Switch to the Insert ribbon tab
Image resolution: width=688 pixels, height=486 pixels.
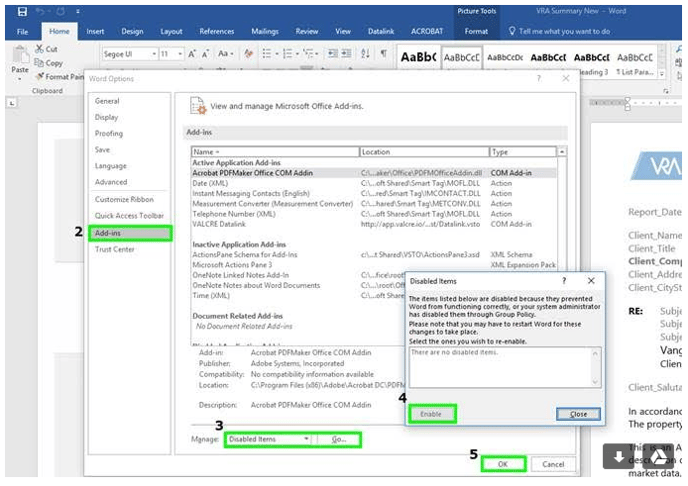pyautogui.click(x=95, y=31)
